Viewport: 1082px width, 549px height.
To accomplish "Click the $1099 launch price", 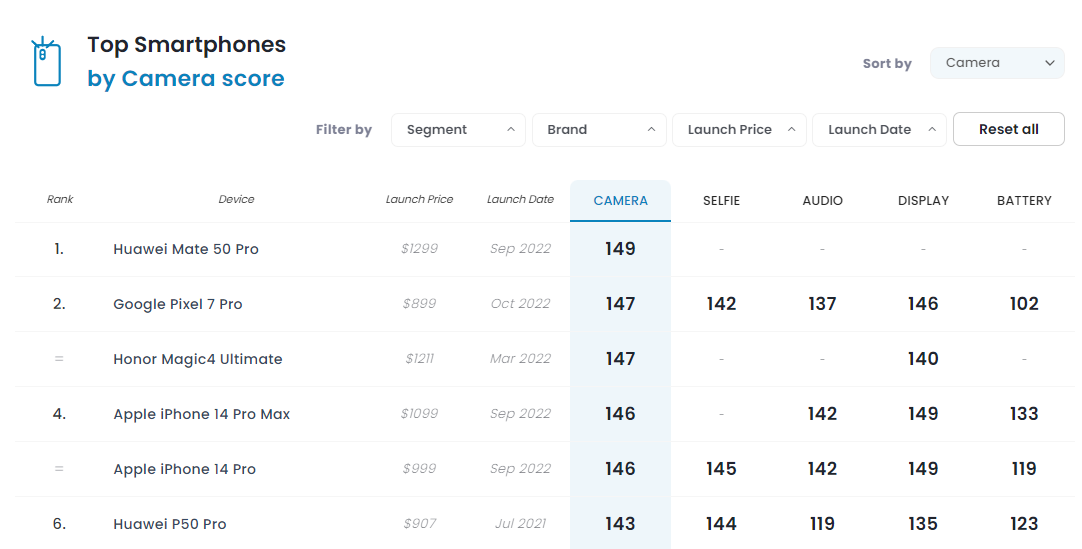I will pos(420,414).
